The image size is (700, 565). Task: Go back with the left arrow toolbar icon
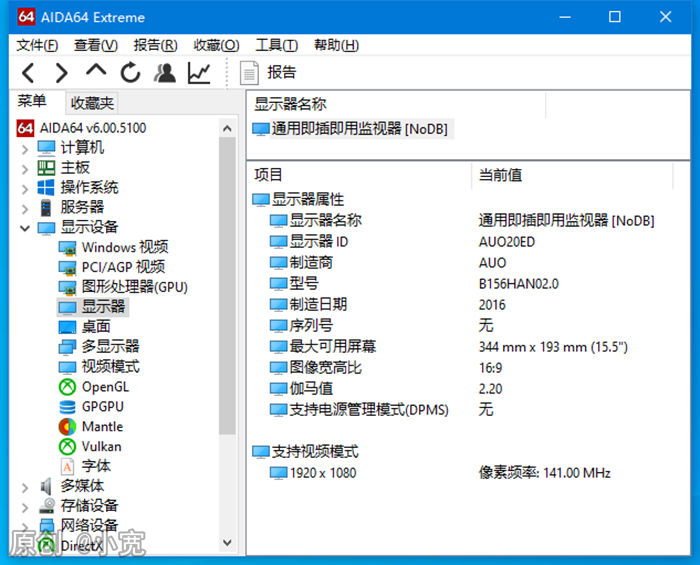pos(28,73)
